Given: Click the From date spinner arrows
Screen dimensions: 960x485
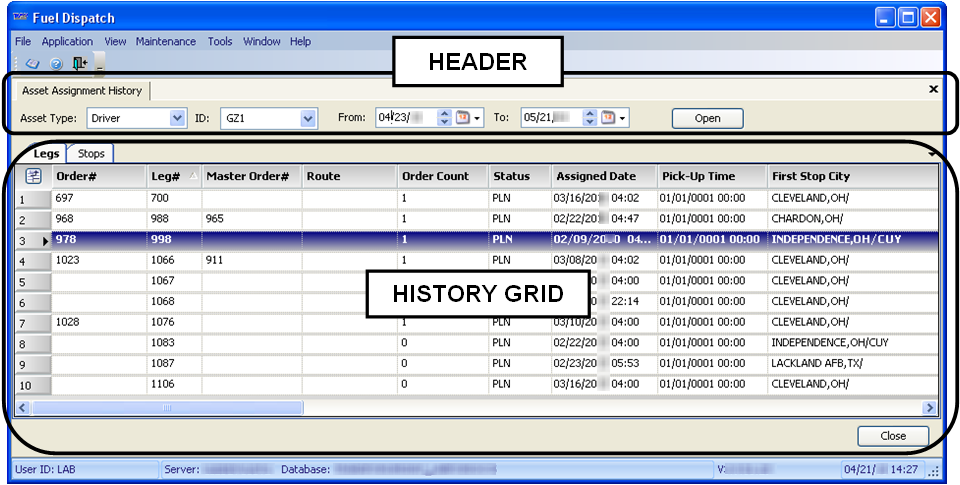Looking at the screenshot, I should pos(445,118).
